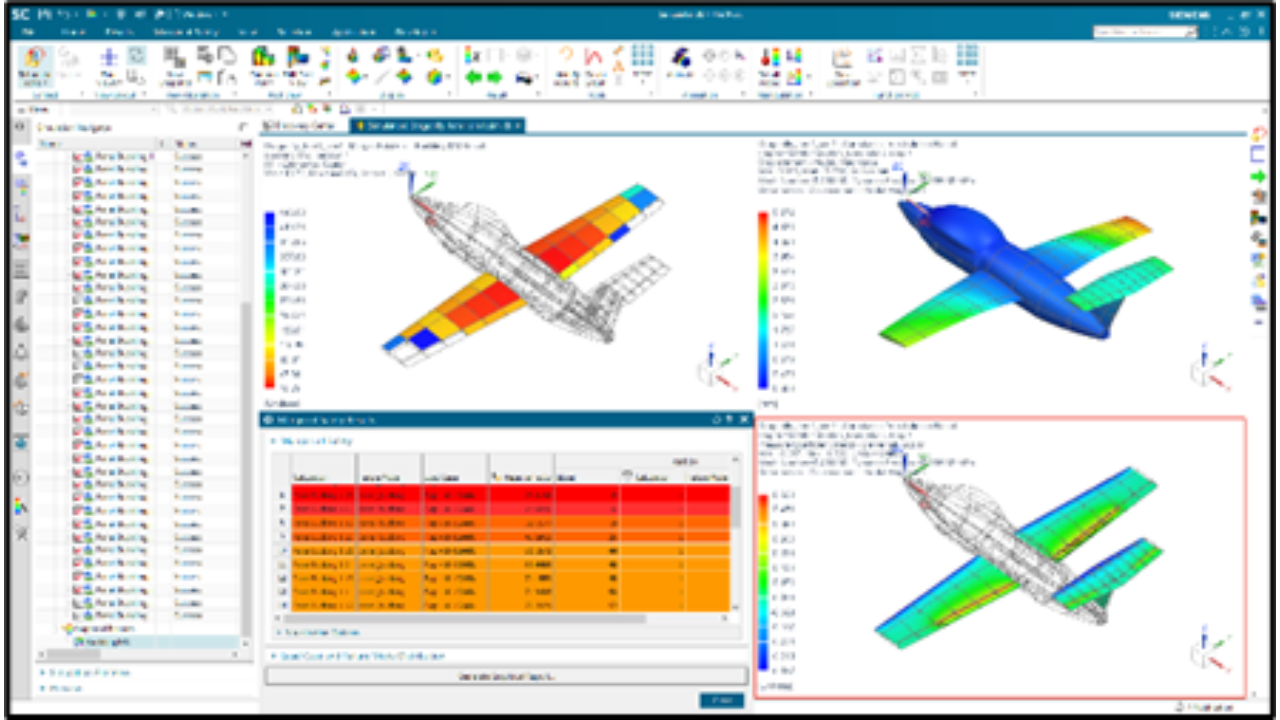Click the blue rectangle icon on right toolbar
This screenshot has height=720, width=1280.
1258,155
